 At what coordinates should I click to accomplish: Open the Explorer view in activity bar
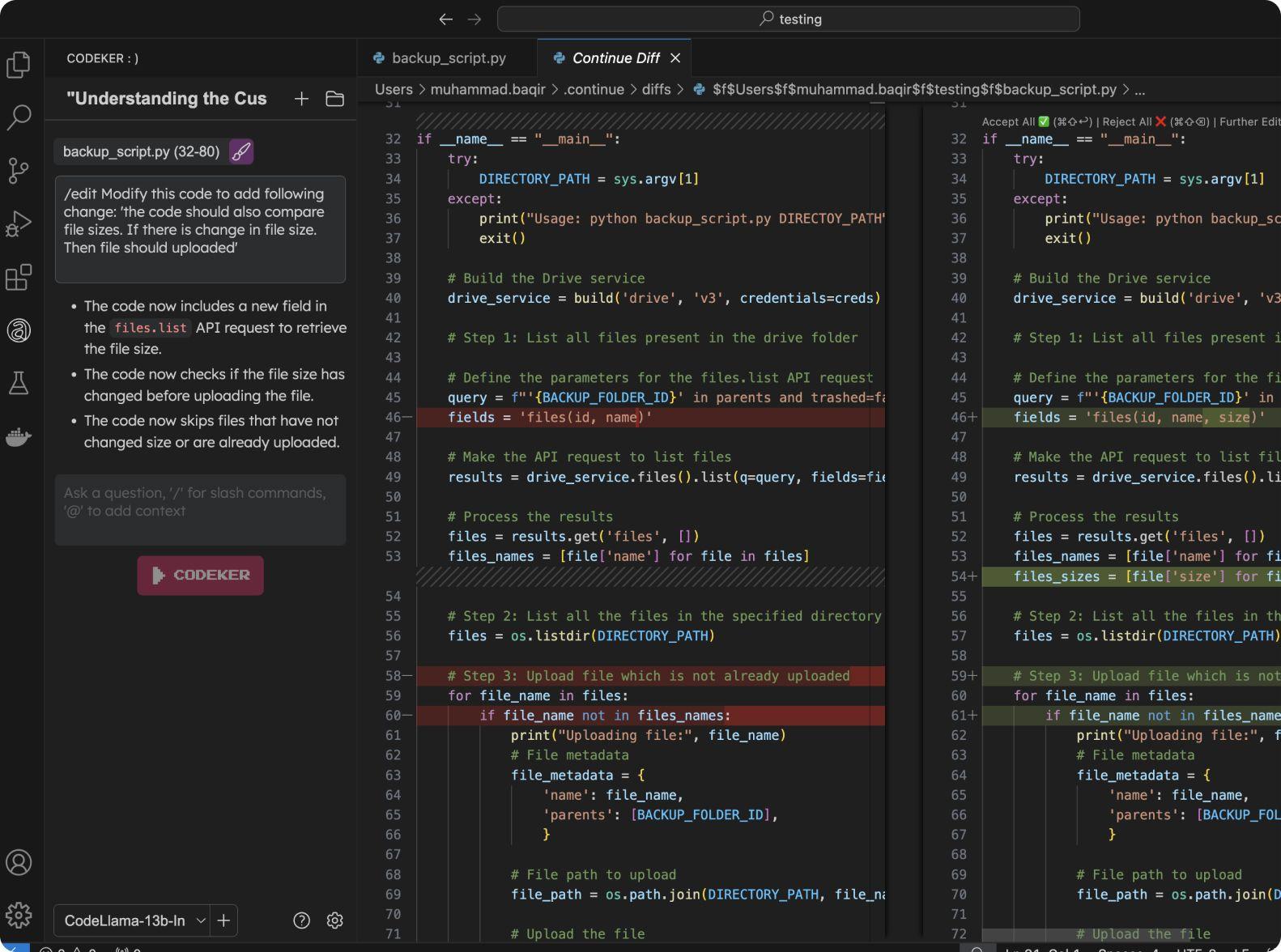(x=19, y=65)
